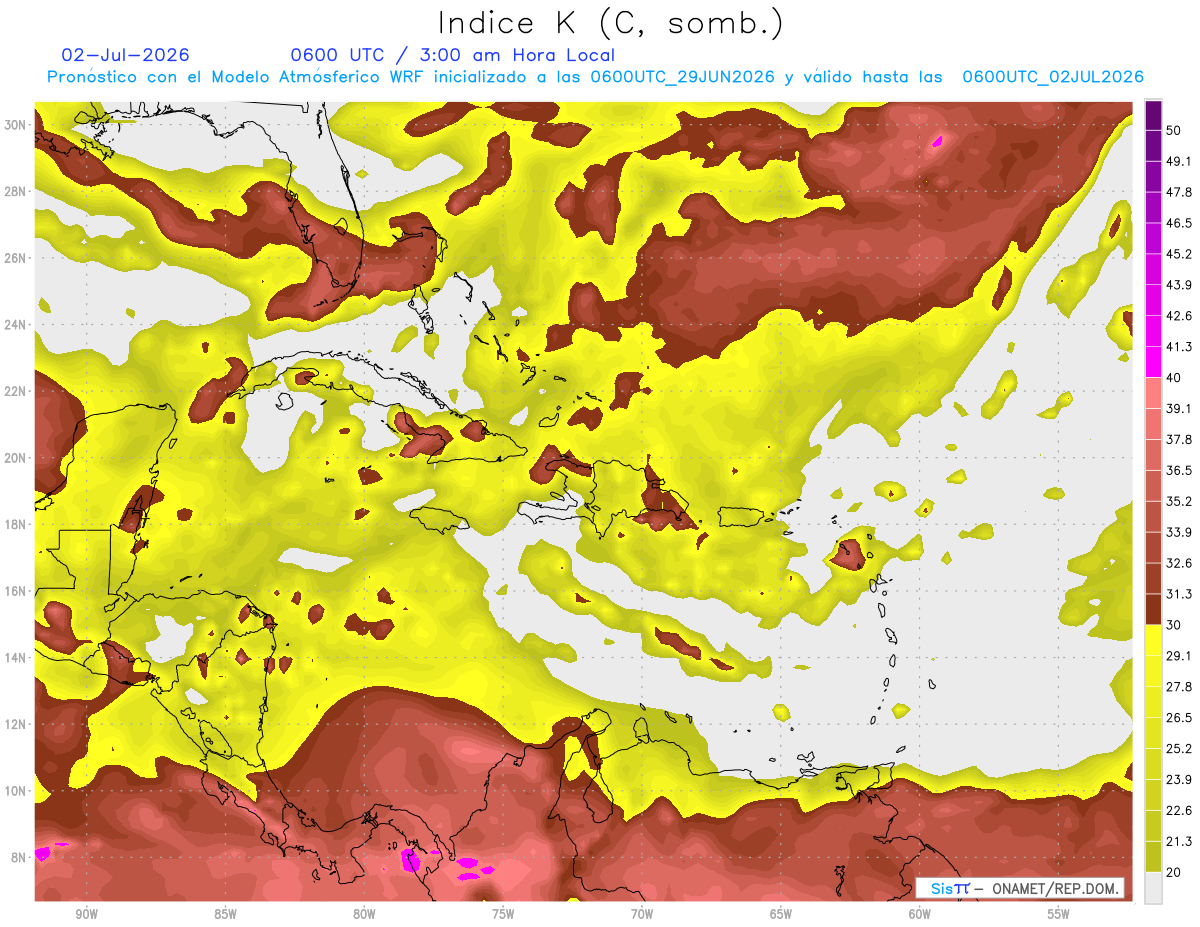This screenshot has width=1200, height=927.
Task: Click the colorbar value '41.3'
Action: (x=1178, y=347)
